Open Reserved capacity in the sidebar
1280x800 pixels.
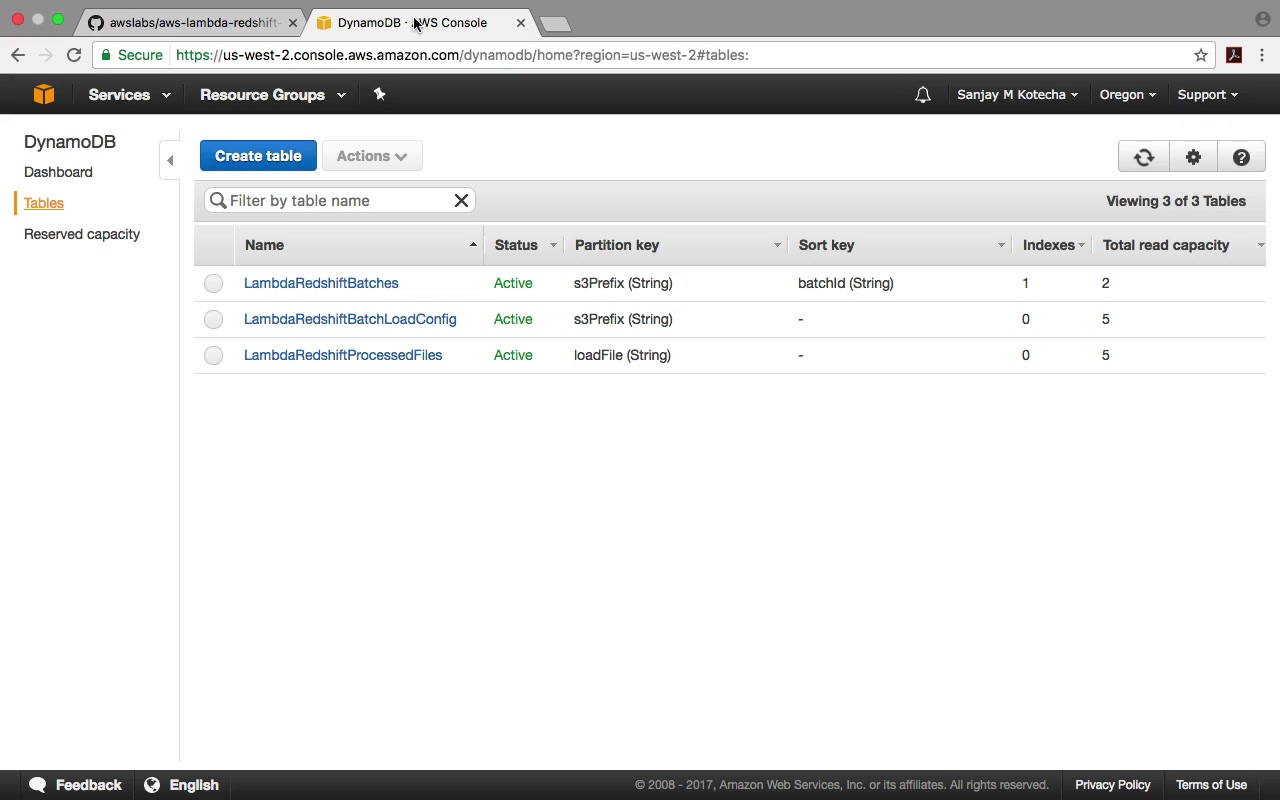(x=82, y=234)
